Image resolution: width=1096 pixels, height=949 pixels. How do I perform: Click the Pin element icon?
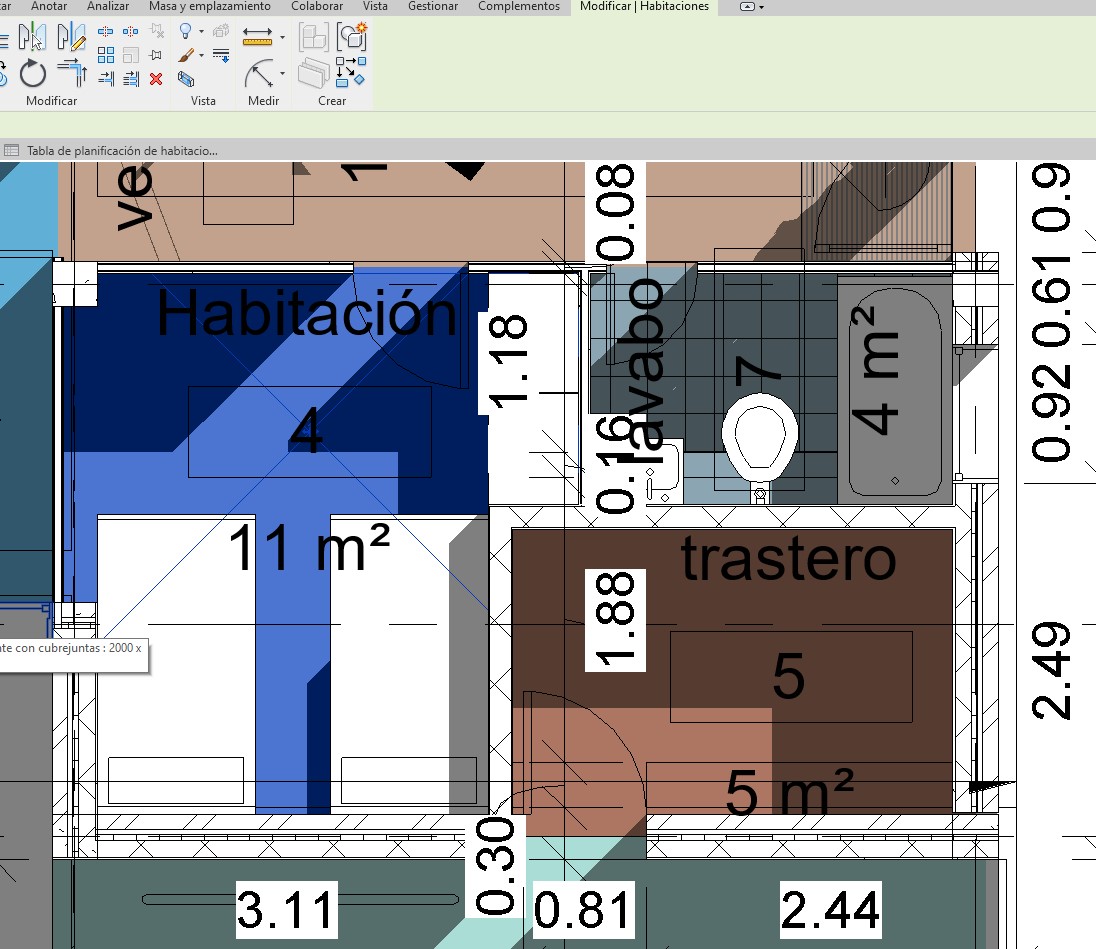tap(156, 55)
